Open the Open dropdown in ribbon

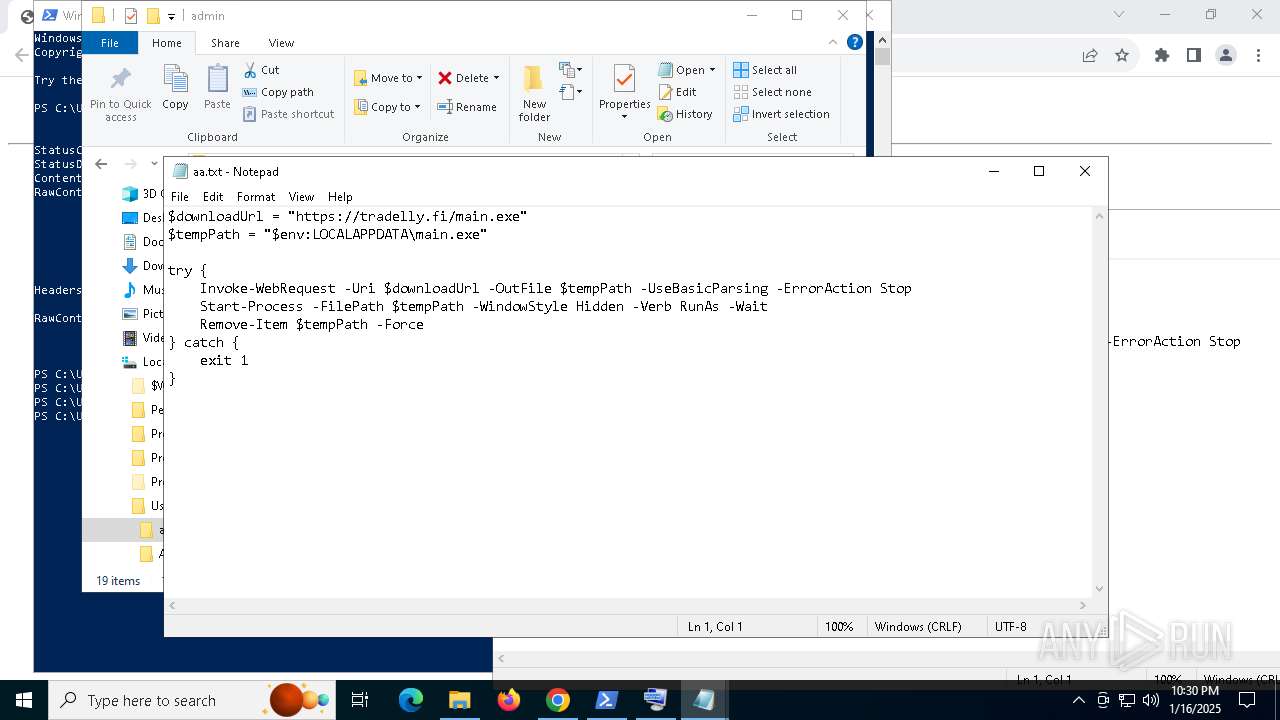pyautogui.click(x=687, y=70)
